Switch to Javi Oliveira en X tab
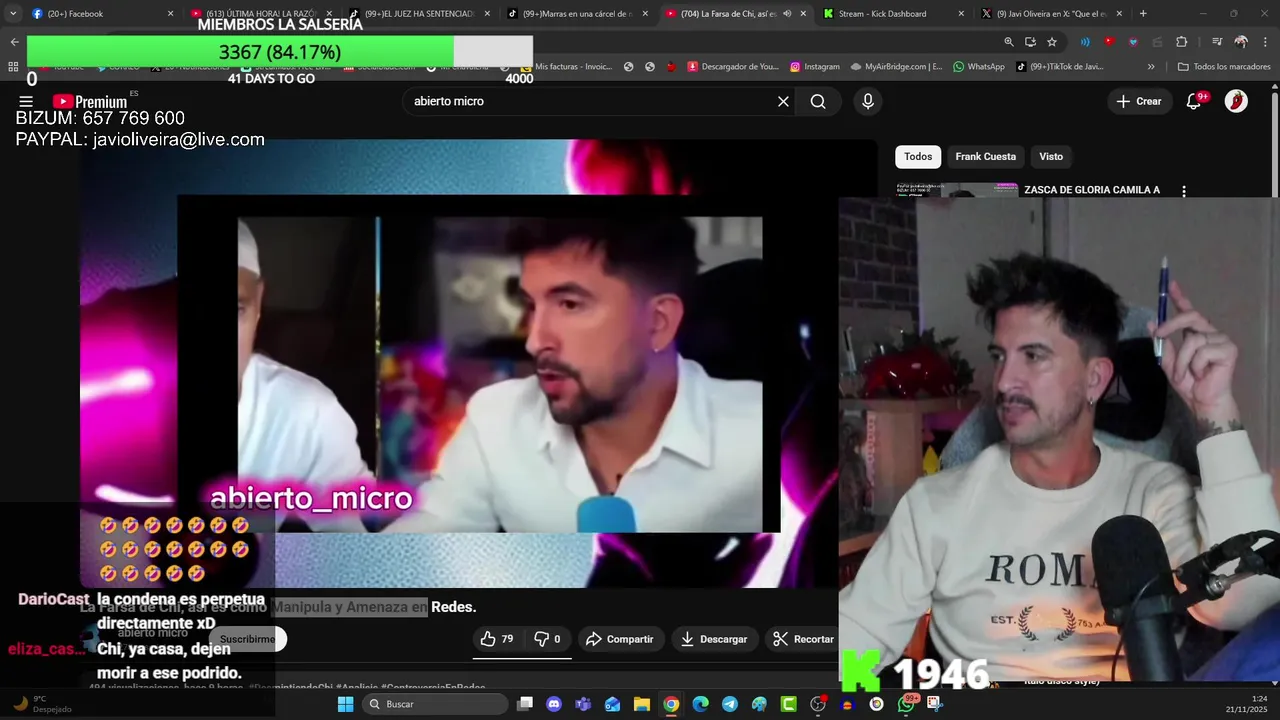The width and height of the screenshot is (1280, 720). tap(1053, 14)
